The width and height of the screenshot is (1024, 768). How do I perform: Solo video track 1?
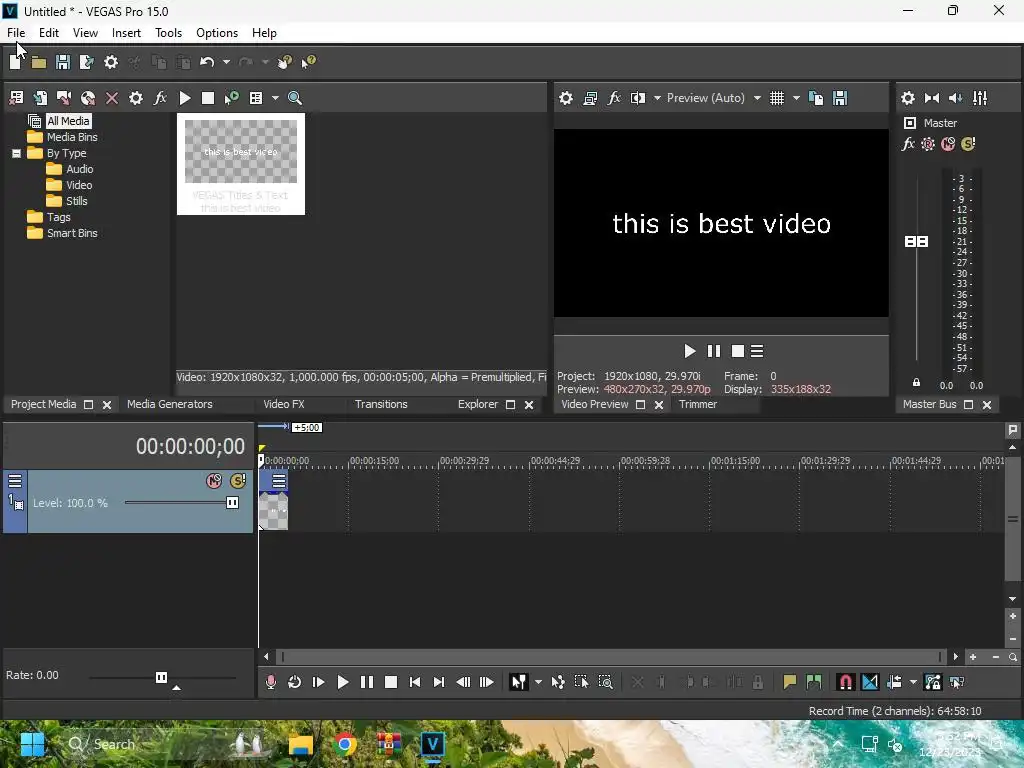tap(238, 481)
